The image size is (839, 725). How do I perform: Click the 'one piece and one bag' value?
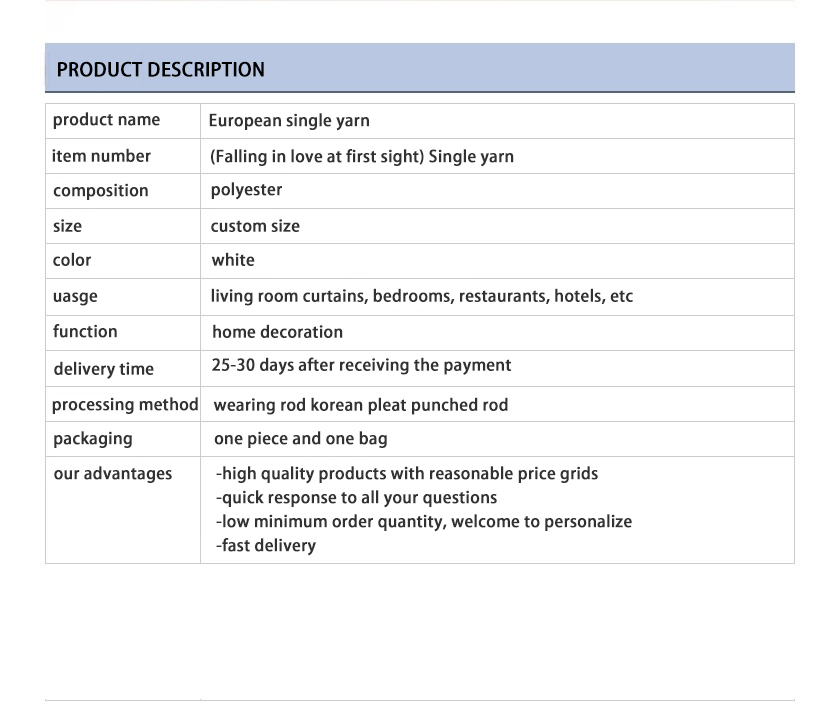(x=300, y=439)
